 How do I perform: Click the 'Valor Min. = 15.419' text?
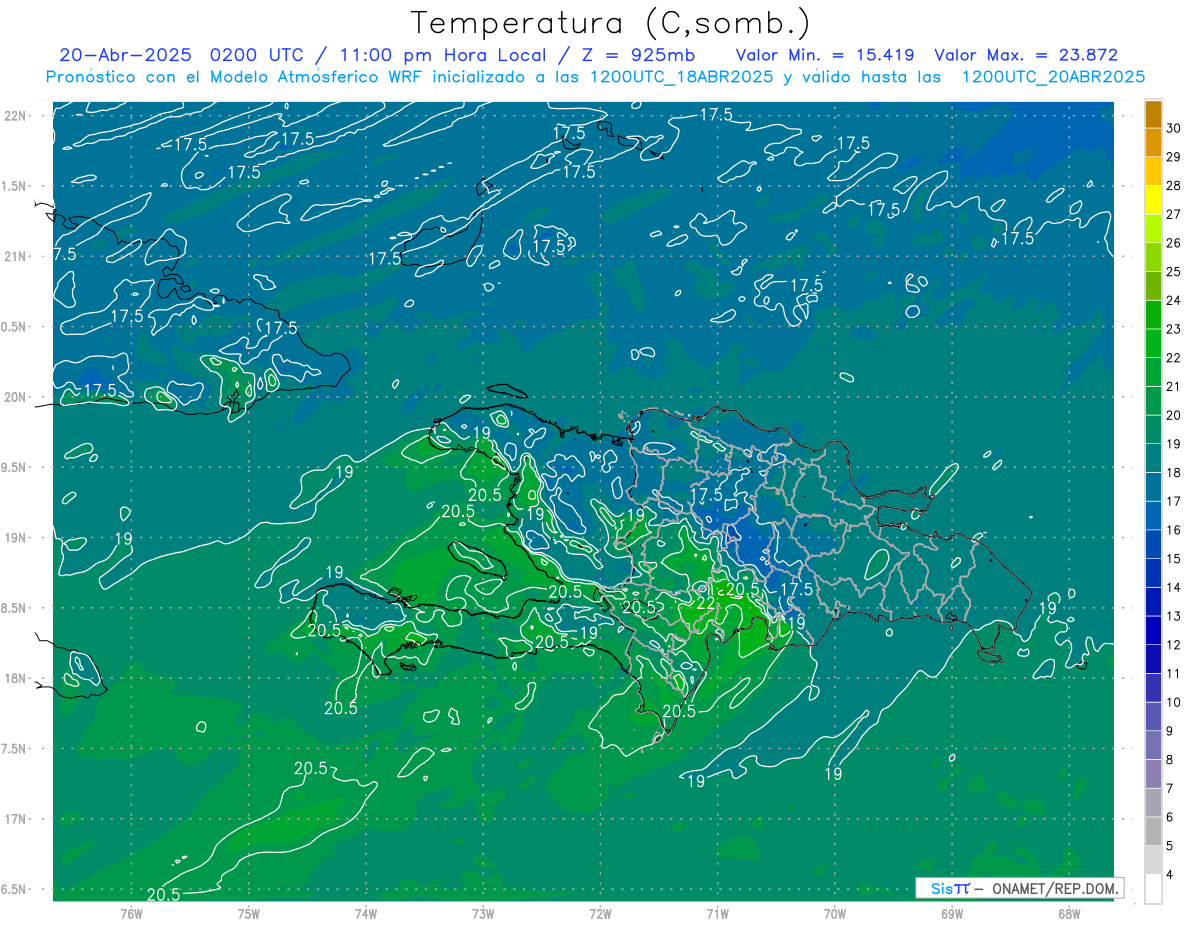pyautogui.click(x=825, y=55)
